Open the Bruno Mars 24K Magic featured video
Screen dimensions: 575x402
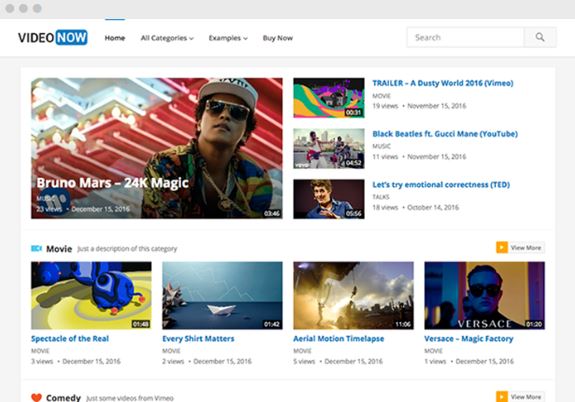(x=157, y=148)
